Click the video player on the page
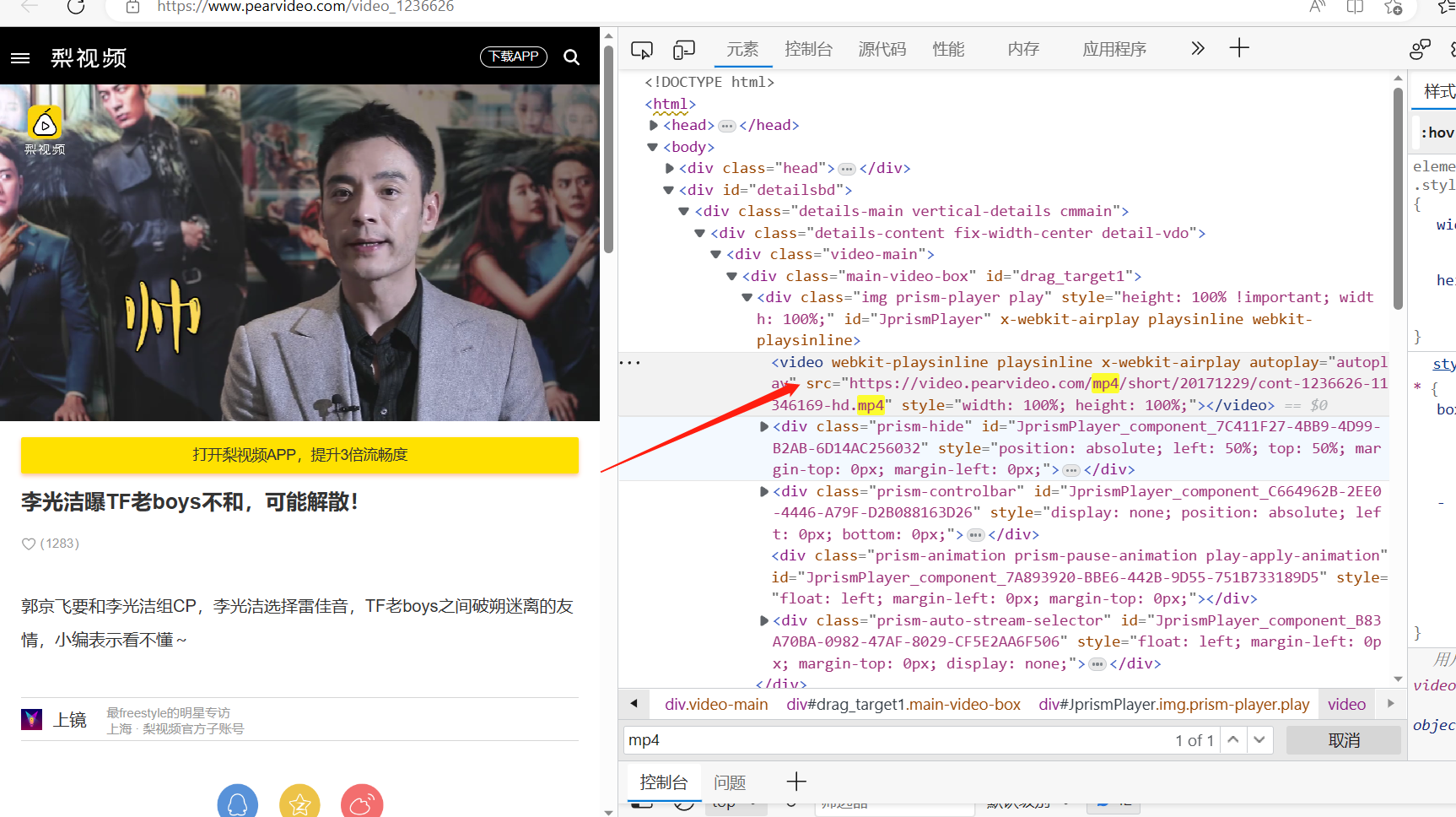 (299, 252)
